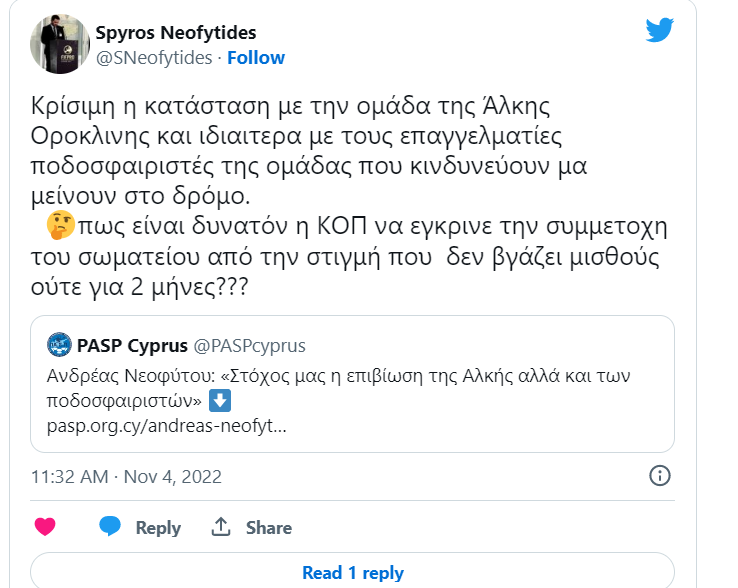The image size is (738, 588).
Task: Click the reply speech bubble icon
Action: pos(110,526)
